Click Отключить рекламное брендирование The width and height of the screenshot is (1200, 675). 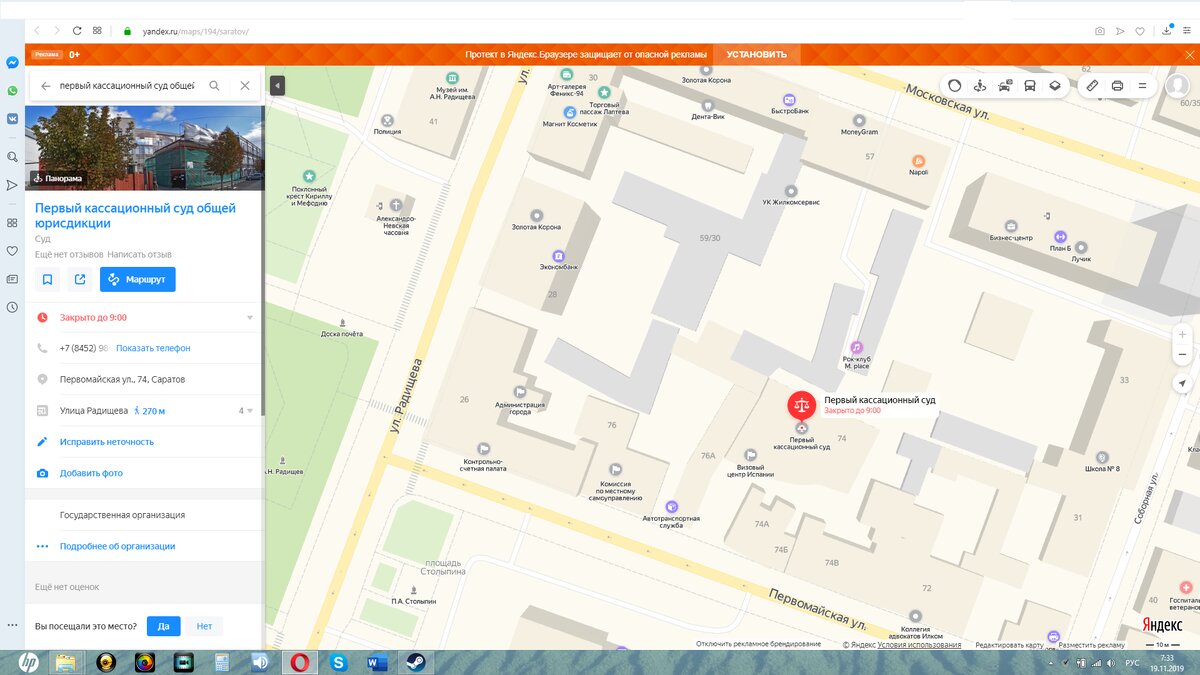coord(759,644)
